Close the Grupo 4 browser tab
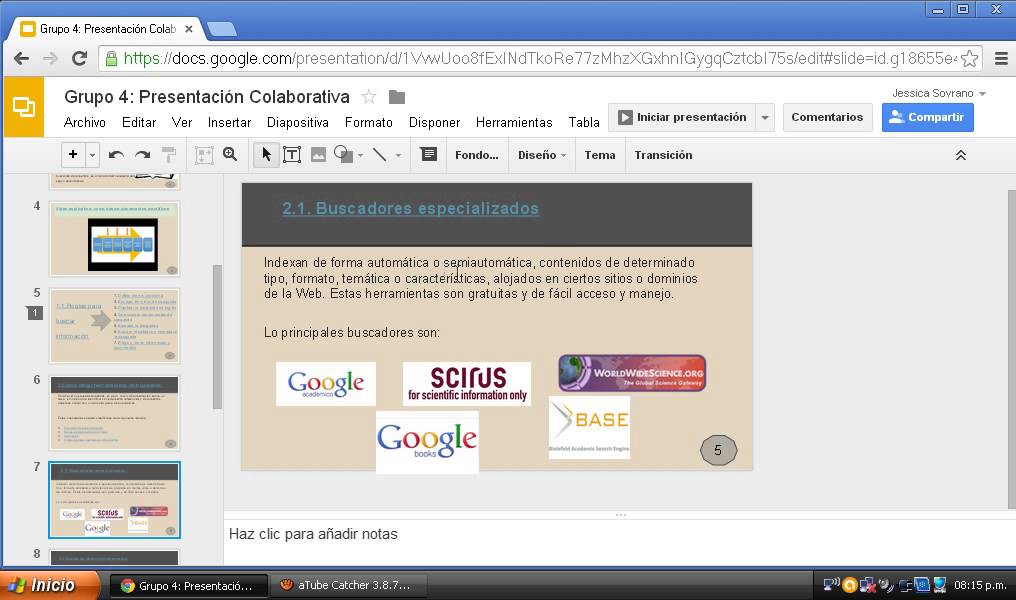The height and width of the screenshot is (600, 1016). [x=189, y=29]
